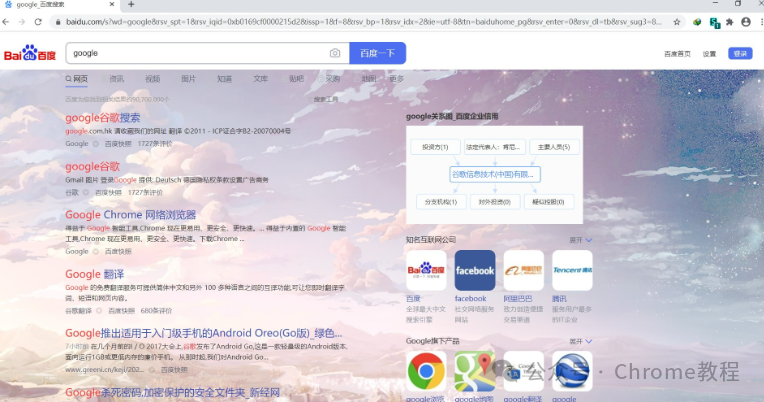Open the Google Earth product icon

572,371
